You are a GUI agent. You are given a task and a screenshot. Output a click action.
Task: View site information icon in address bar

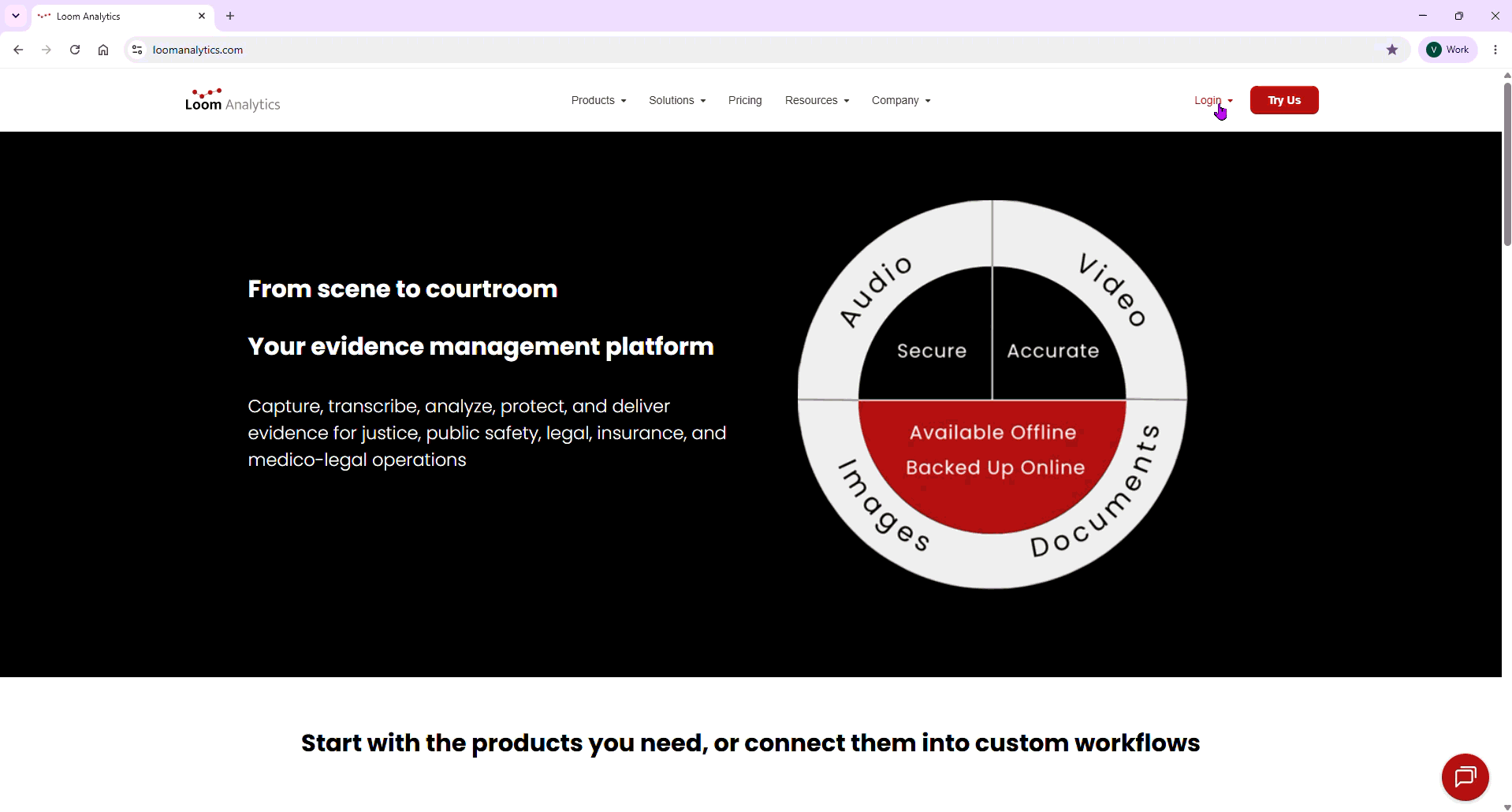coord(137,50)
